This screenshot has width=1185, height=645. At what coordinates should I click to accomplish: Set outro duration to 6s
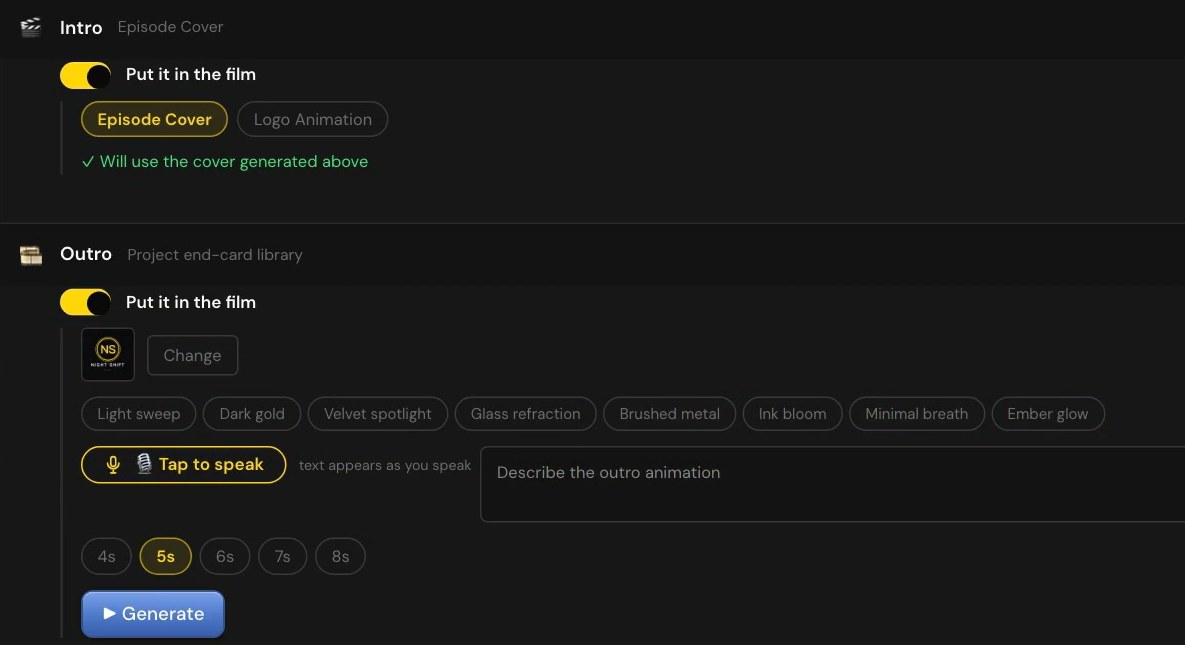pyautogui.click(x=224, y=557)
